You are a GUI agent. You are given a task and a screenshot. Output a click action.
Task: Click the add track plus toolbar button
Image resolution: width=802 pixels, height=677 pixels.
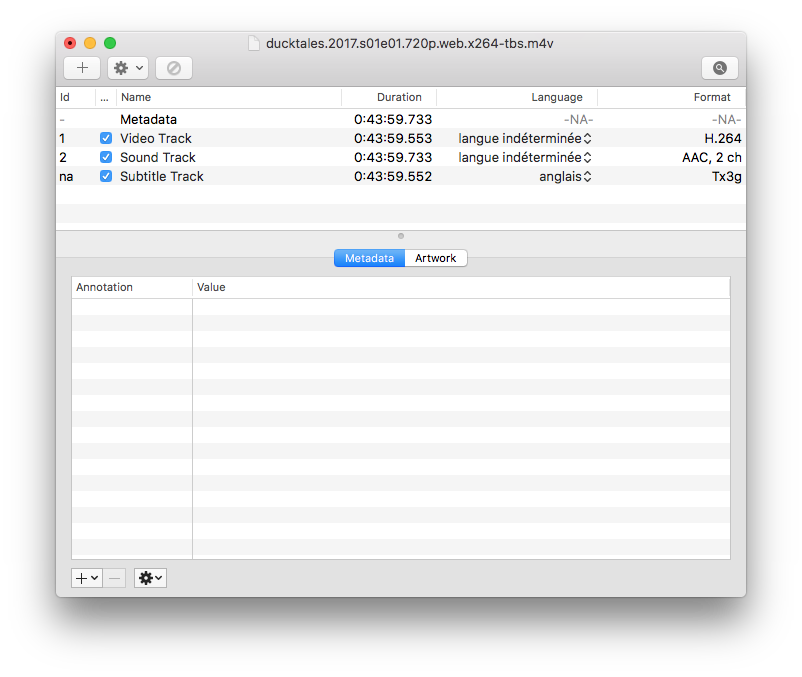click(82, 68)
